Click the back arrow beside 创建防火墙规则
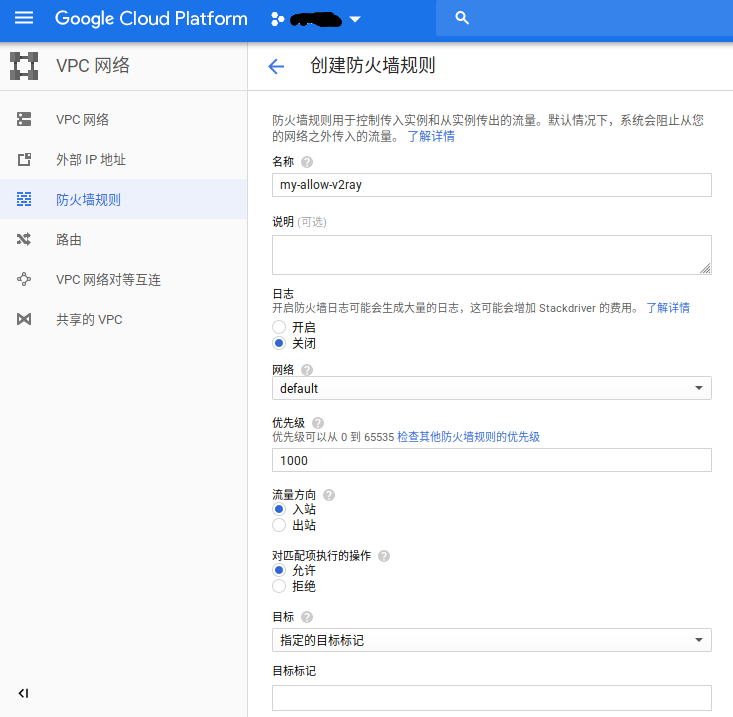The image size is (733, 717). (276, 67)
